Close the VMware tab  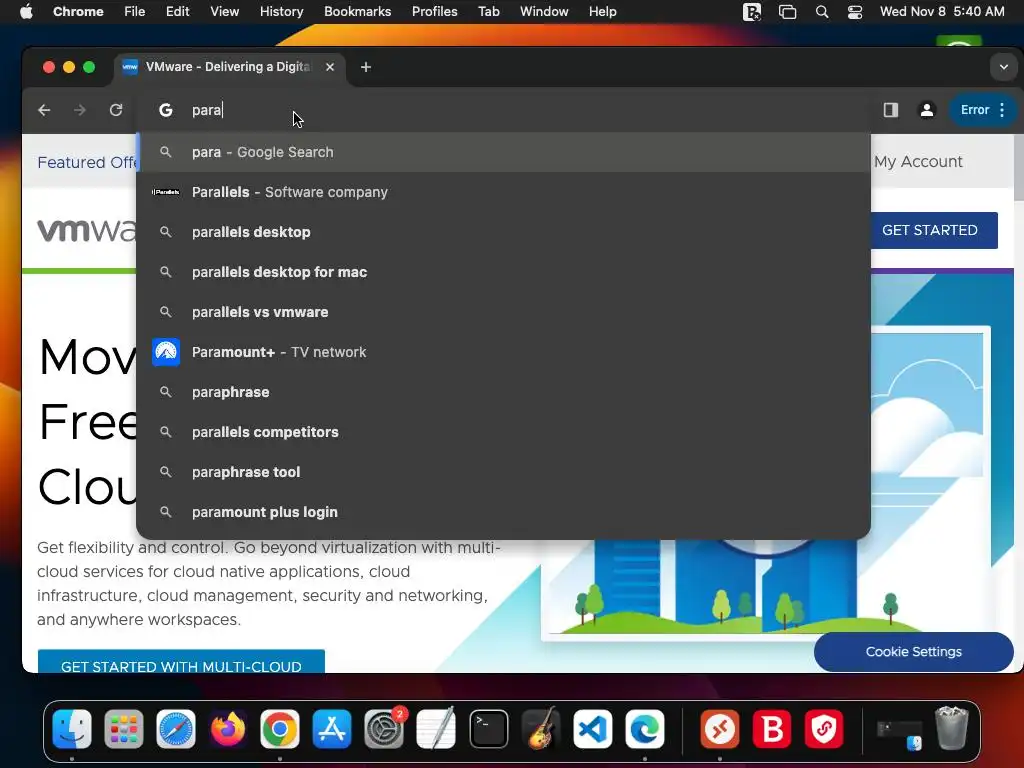tap(330, 67)
